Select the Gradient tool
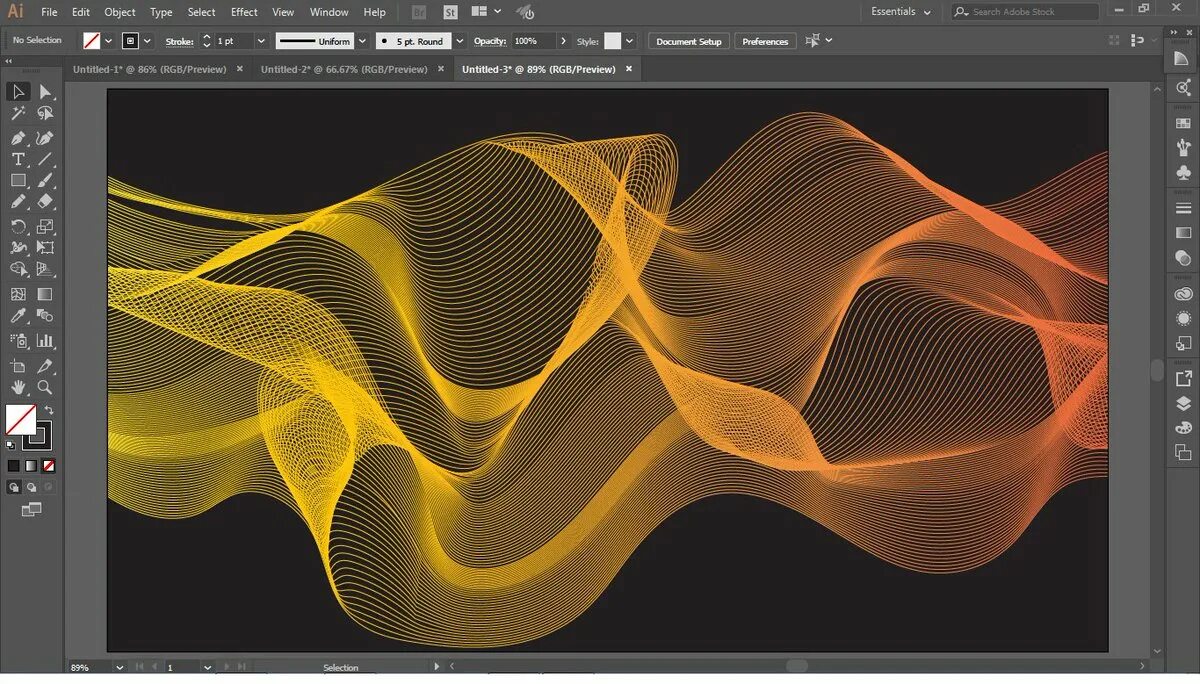Screen dimensions: 1200x684 (45, 295)
